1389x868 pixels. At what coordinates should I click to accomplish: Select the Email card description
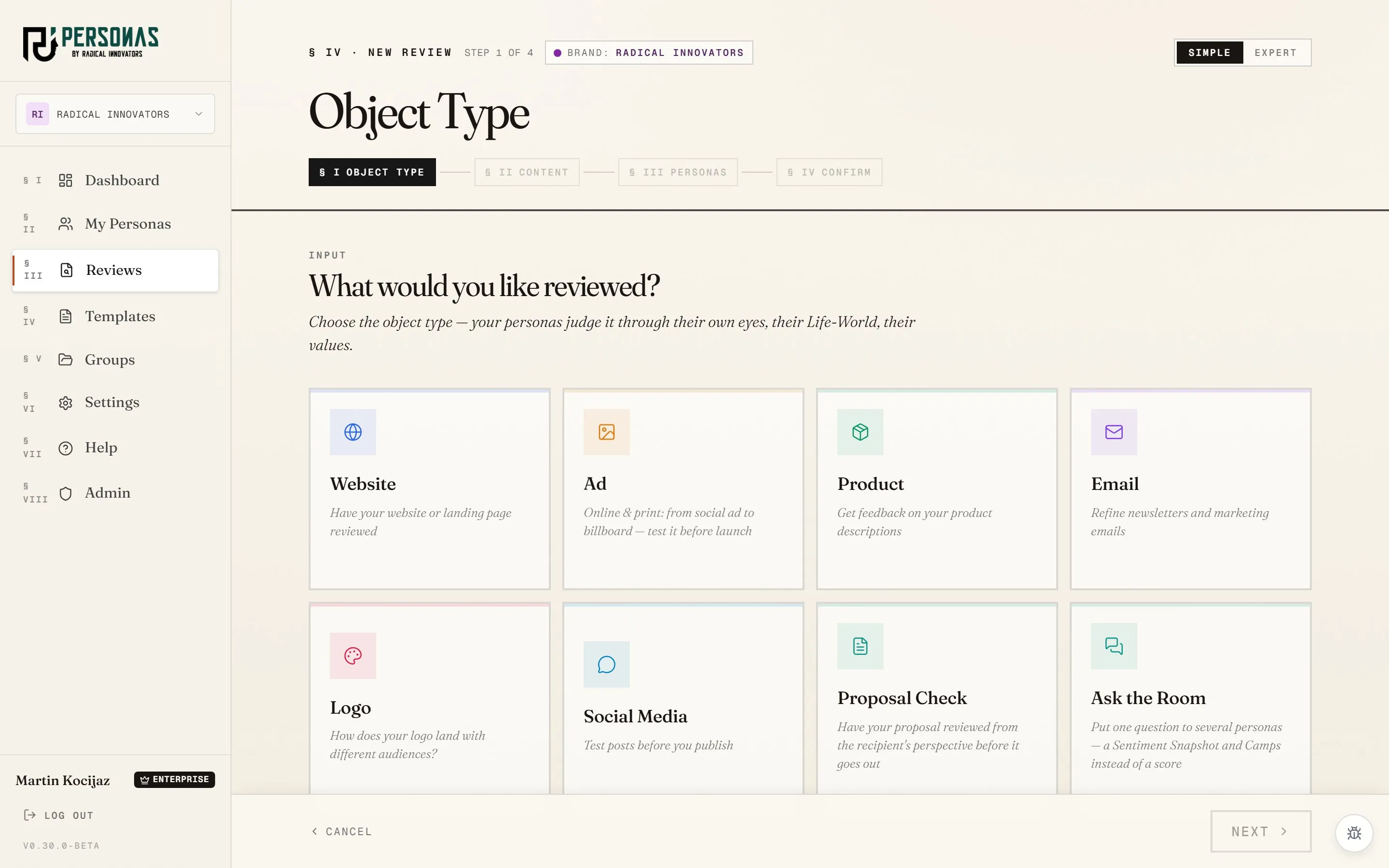click(x=1180, y=522)
